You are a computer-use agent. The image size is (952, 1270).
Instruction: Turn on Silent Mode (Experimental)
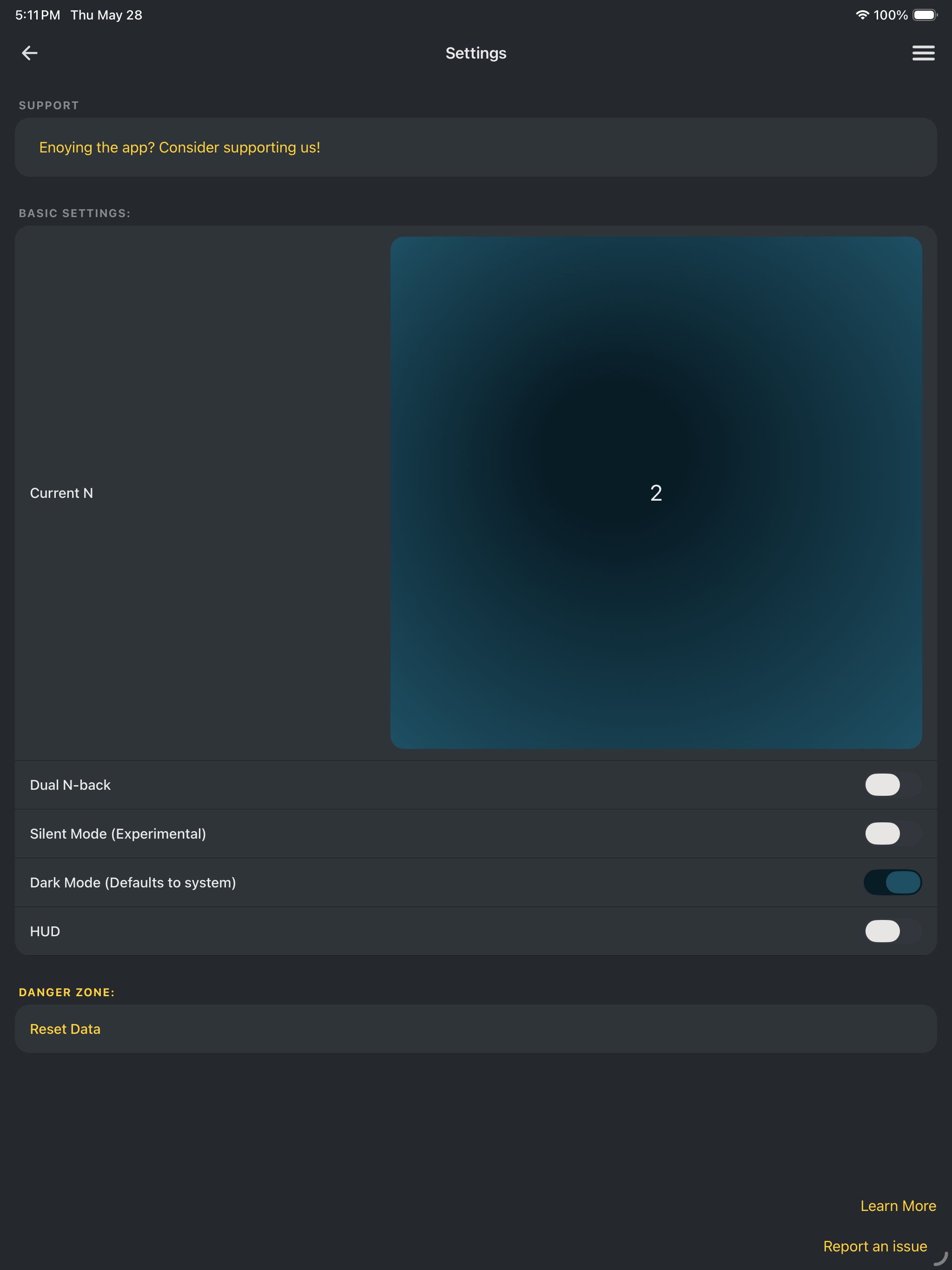click(x=893, y=833)
